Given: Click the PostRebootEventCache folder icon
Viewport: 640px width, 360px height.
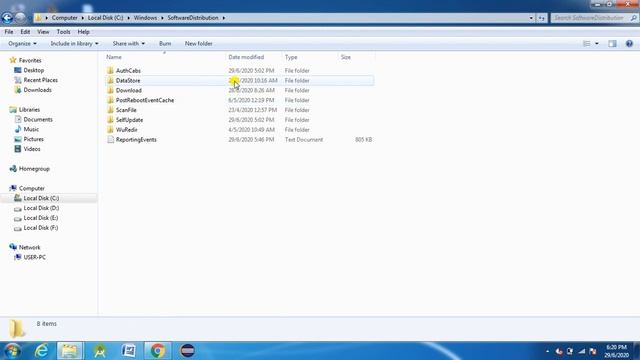Looking at the screenshot, I should pyautogui.click(x=110, y=100).
